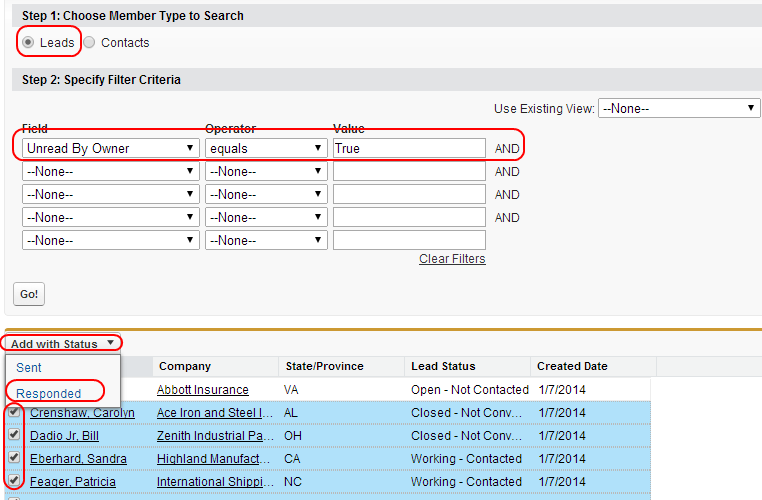Uncheck the Feager, Patricia checkbox

pos(14,480)
